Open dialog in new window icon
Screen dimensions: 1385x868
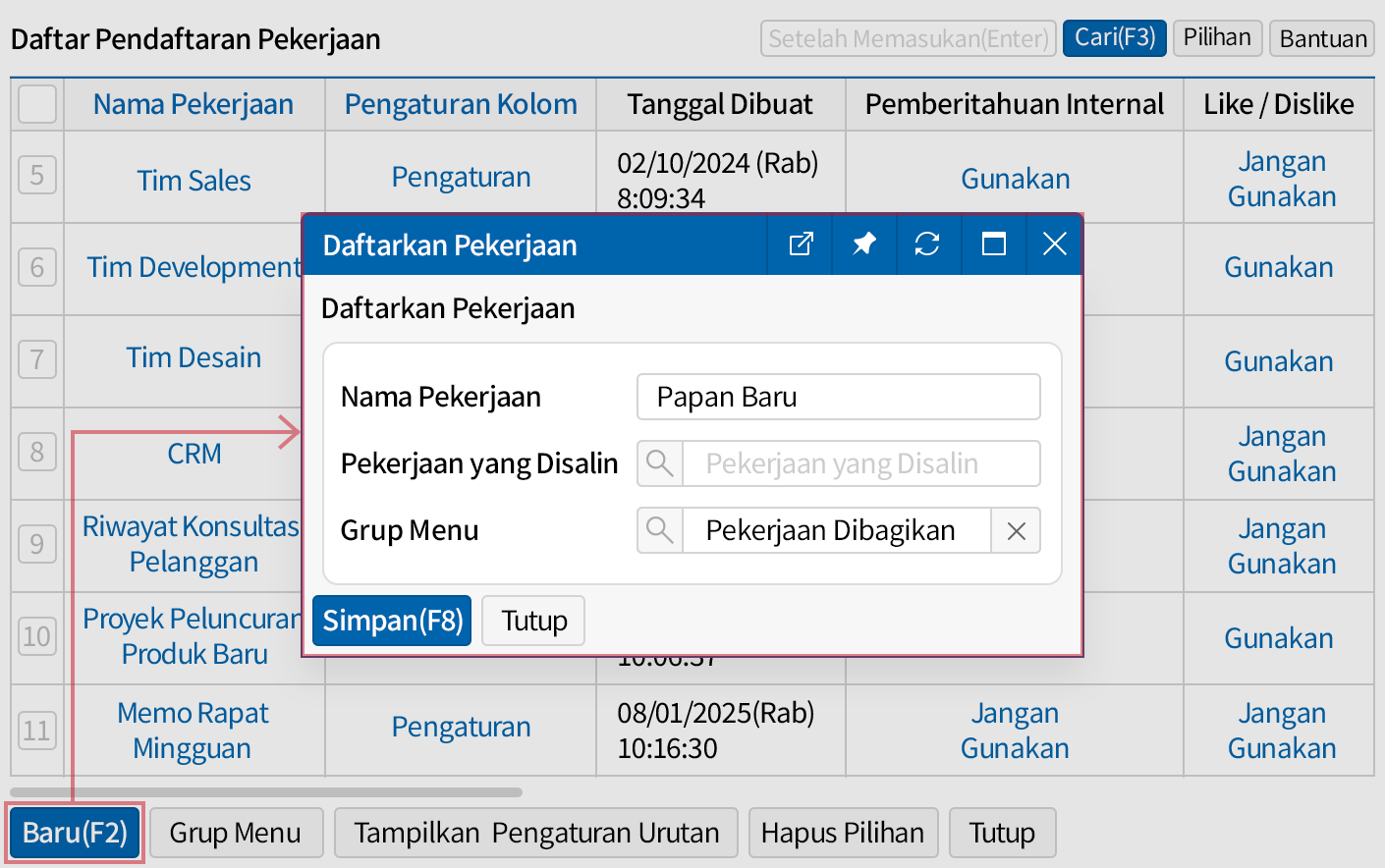801,244
